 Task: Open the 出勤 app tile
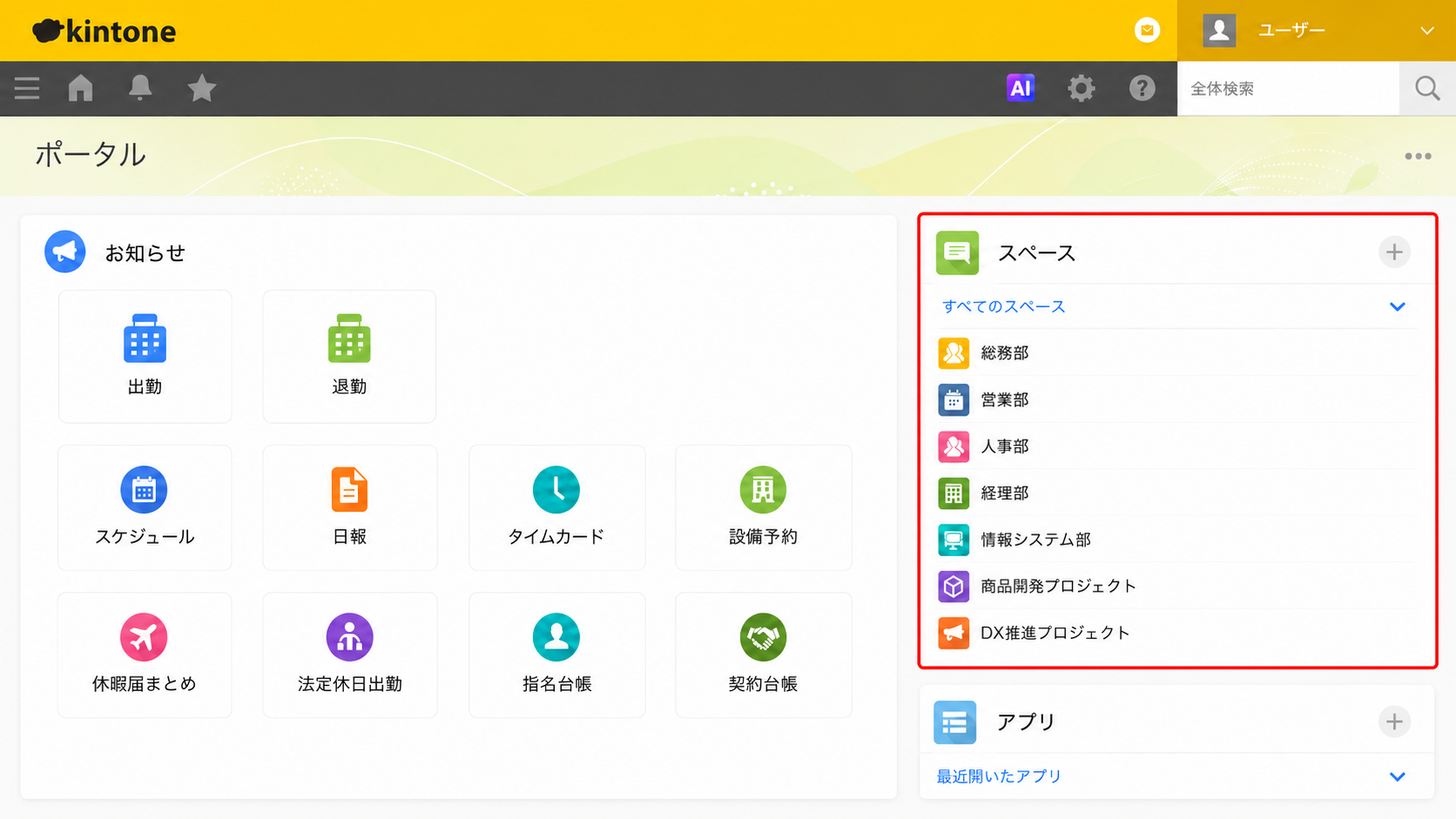(x=145, y=357)
